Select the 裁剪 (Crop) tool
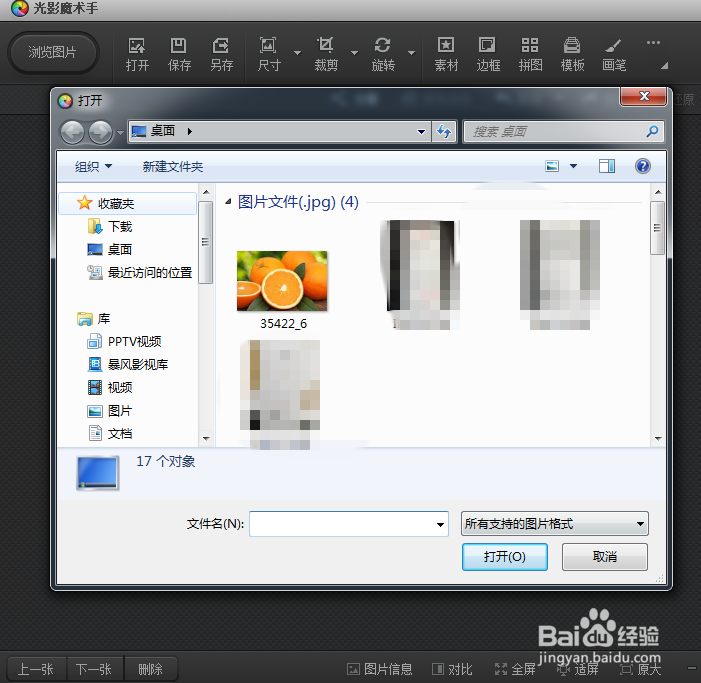The image size is (701, 683). (325, 54)
